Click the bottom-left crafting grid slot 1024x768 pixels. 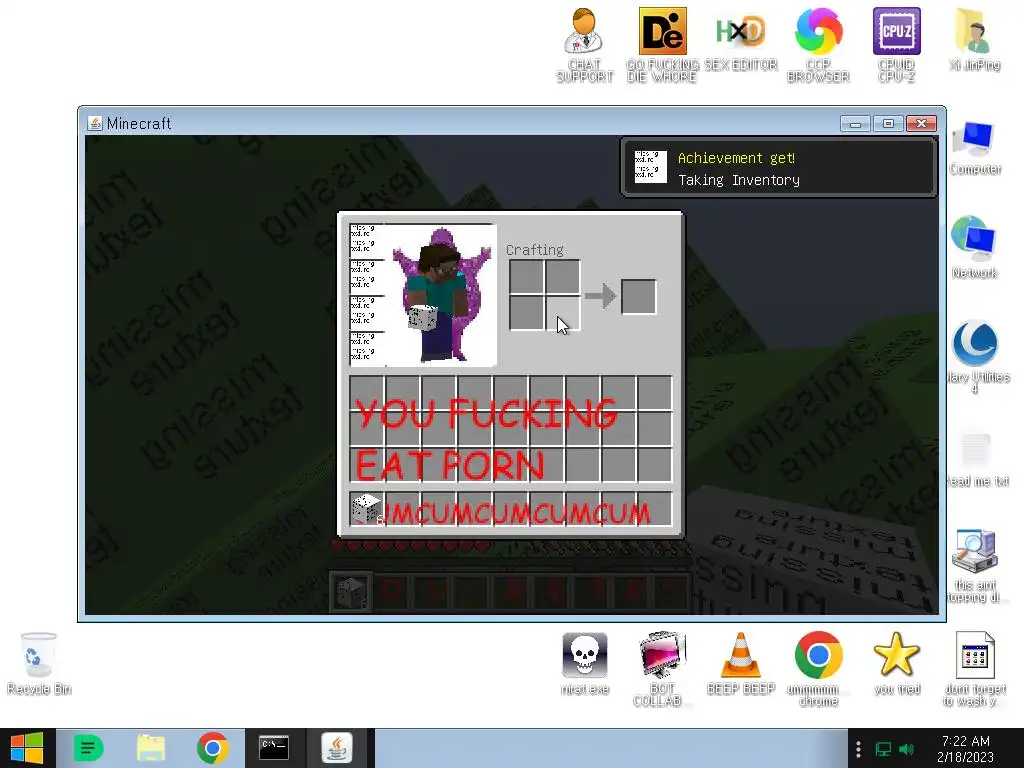pos(526,313)
